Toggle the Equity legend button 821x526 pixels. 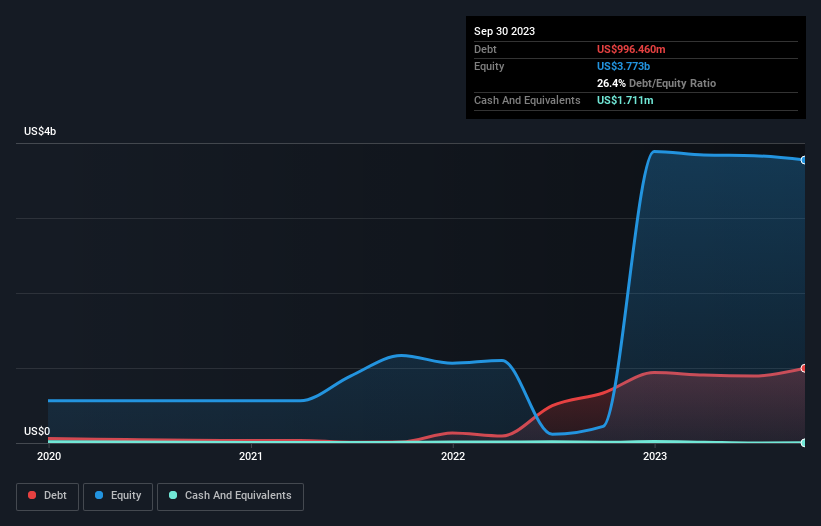(118, 496)
